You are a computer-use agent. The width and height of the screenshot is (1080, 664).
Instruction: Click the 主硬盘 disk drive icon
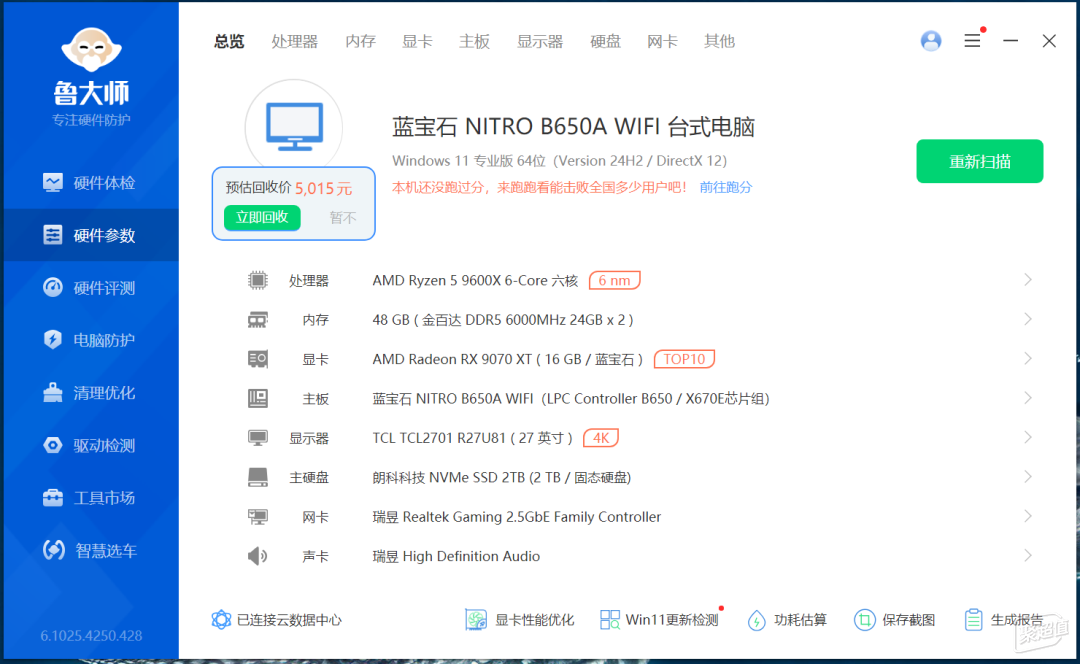pyautogui.click(x=258, y=477)
